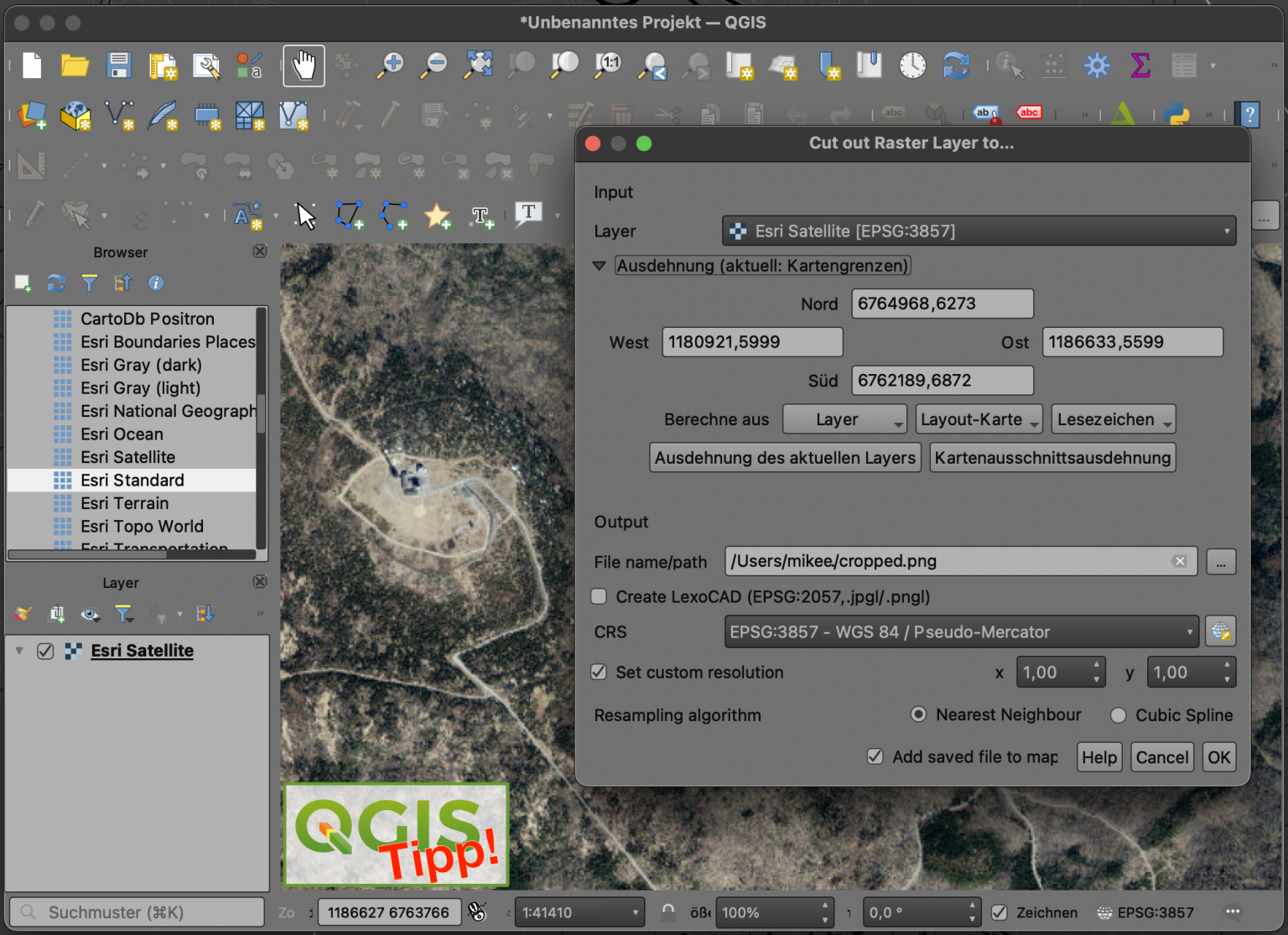
Task: Increase the x resolution stepper
Action: [x=1095, y=666]
